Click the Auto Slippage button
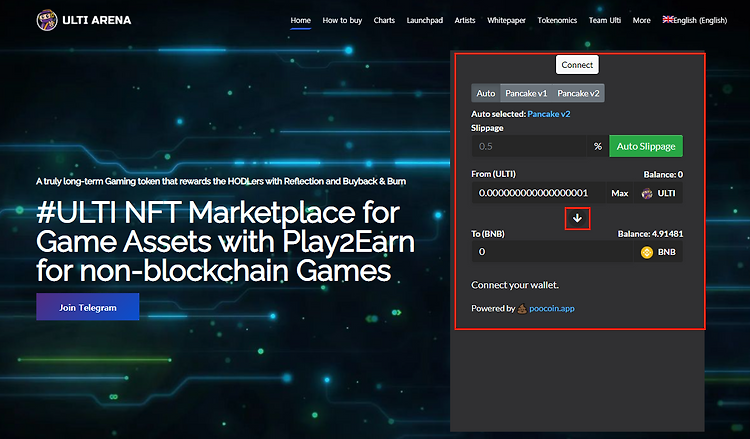This screenshot has height=439, width=750. point(646,146)
